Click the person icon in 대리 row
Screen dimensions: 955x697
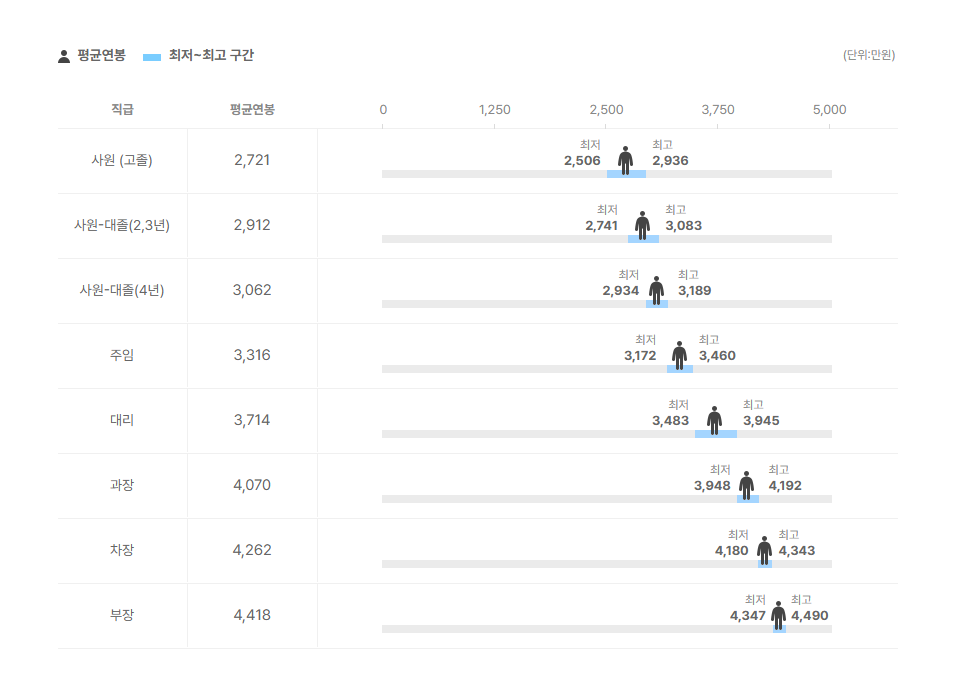point(714,420)
